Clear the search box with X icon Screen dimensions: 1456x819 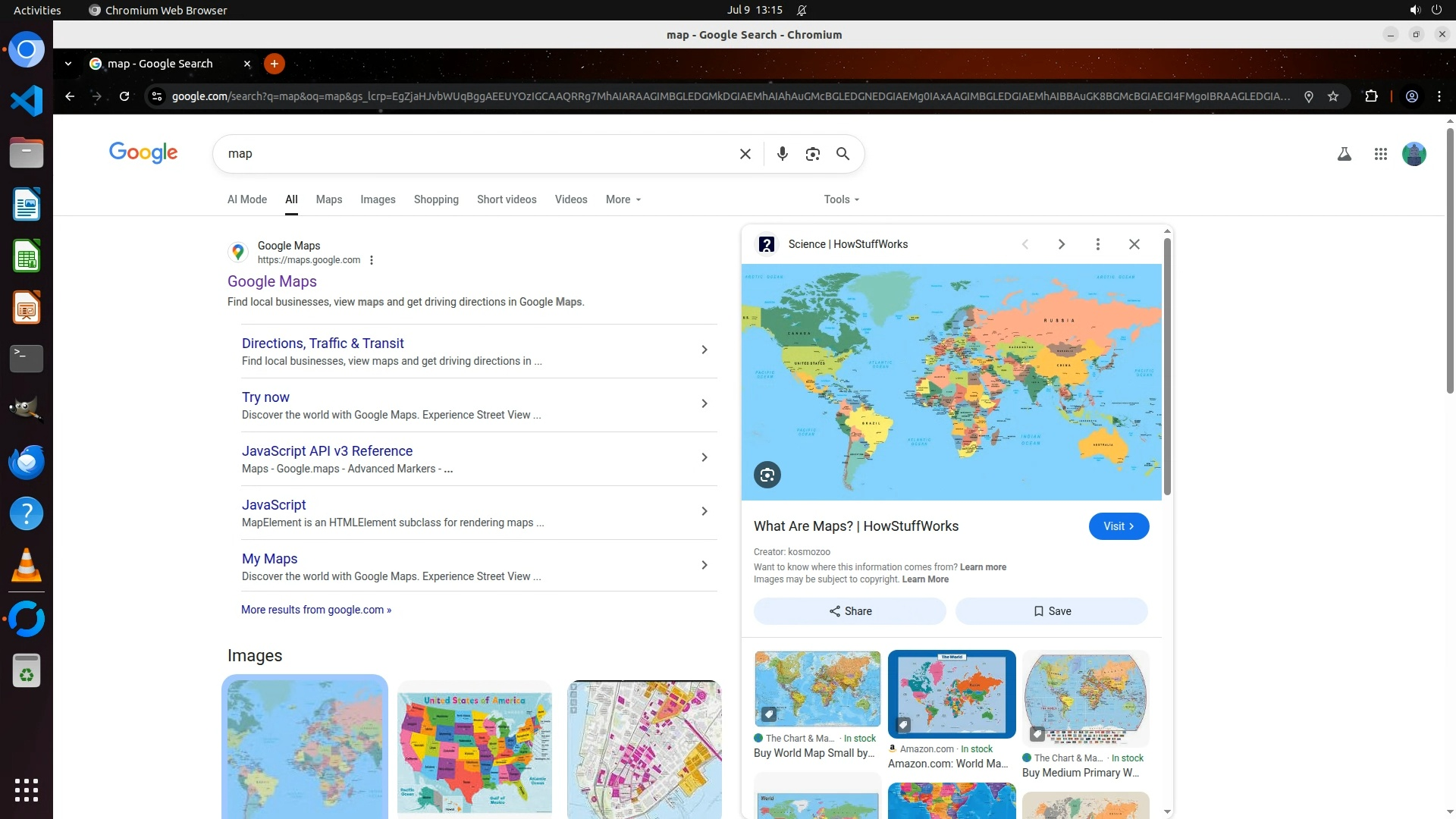tap(745, 154)
